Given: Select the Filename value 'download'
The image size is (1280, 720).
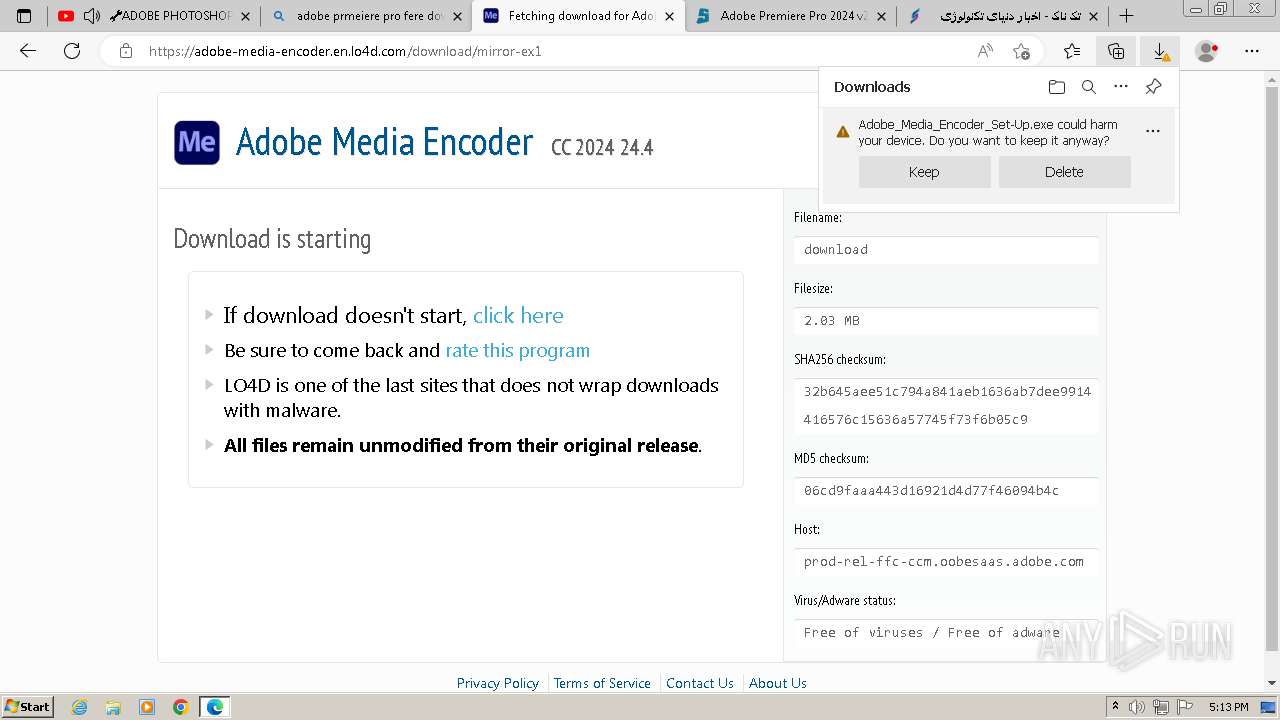Looking at the screenshot, I should coord(836,249).
